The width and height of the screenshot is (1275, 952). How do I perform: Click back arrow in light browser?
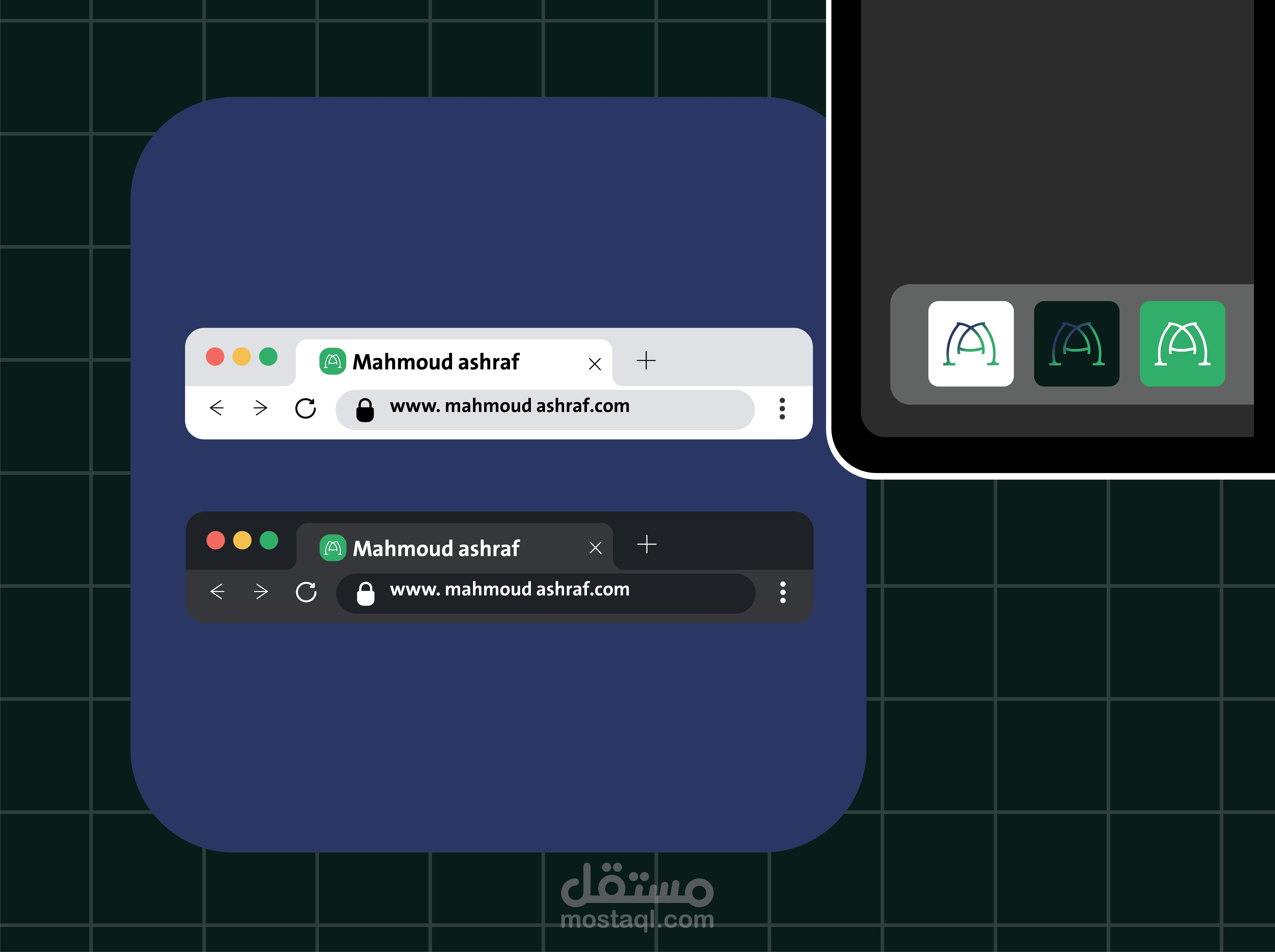click(217, 408)
